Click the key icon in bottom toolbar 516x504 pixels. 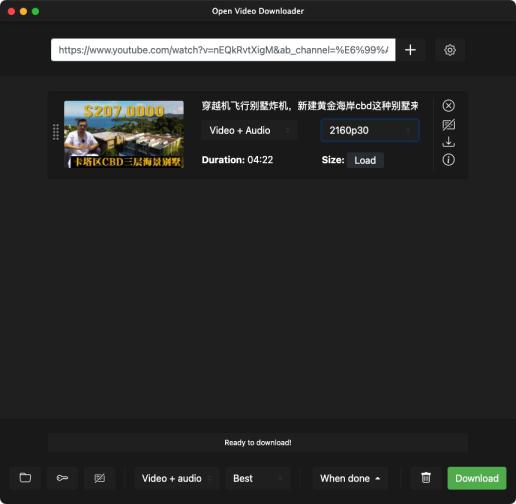[x=62, y=478]
